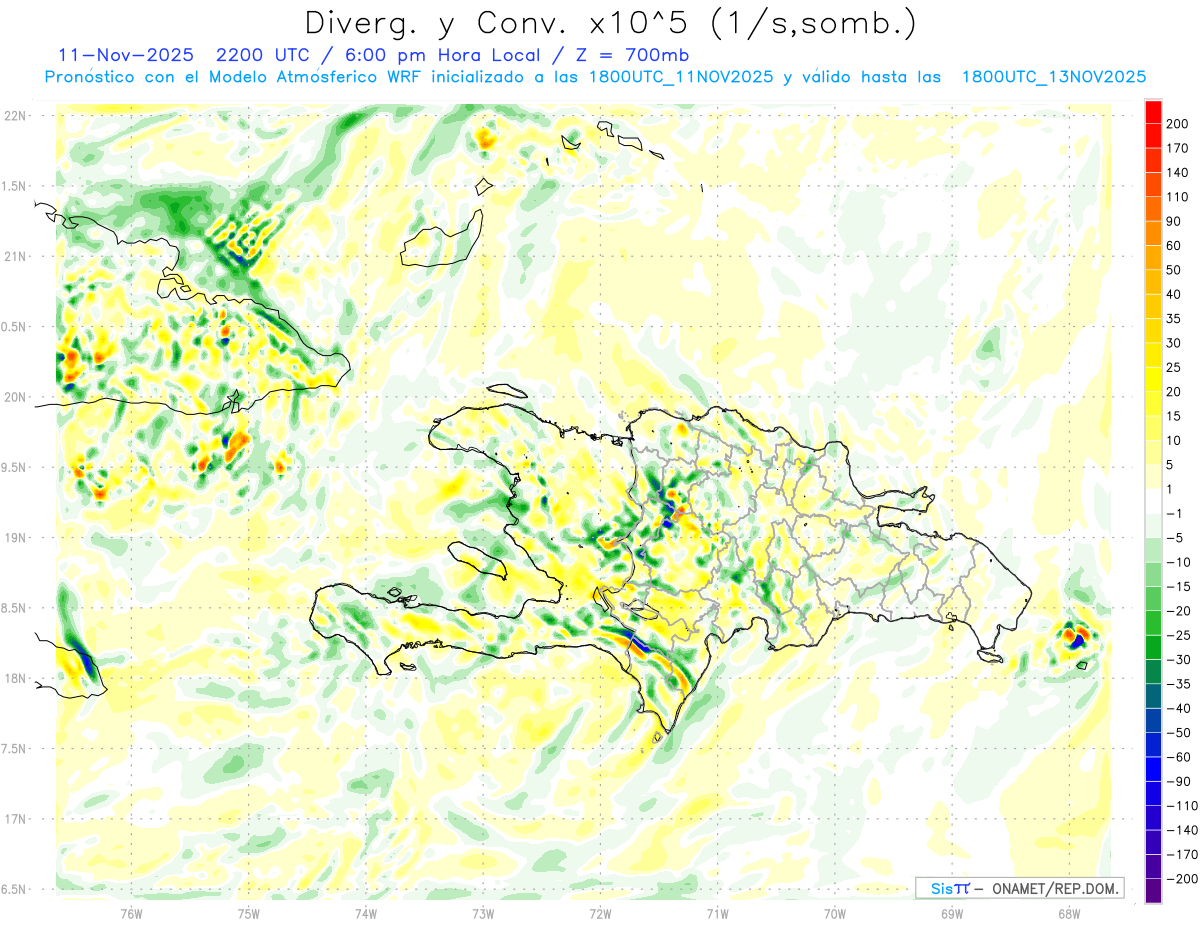The image size is (1200, 927).
Task: Click the '9.5N' axis label
Action: click(x=14, y=467)
